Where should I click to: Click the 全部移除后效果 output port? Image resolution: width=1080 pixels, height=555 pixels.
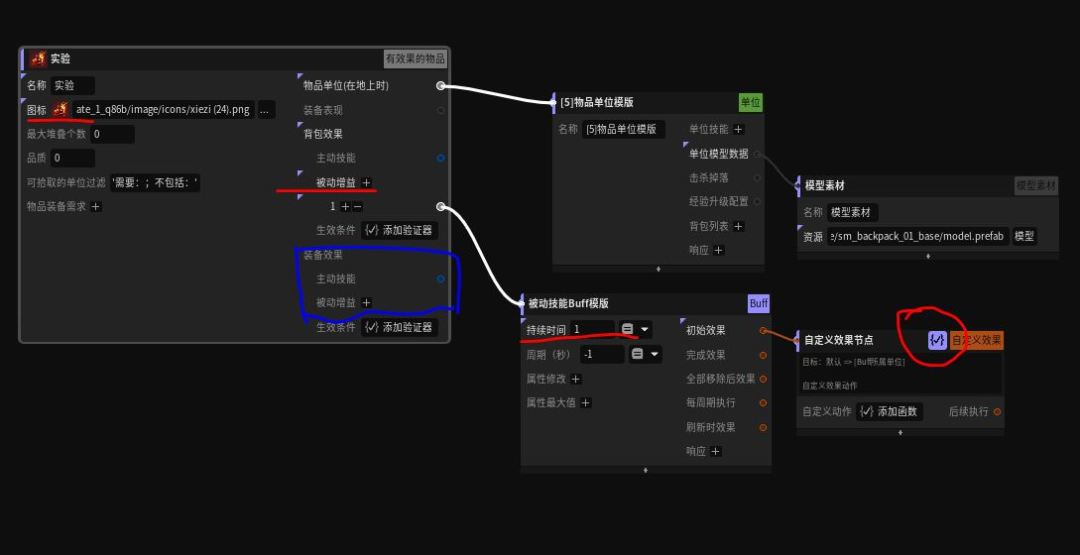click(763, 379)
